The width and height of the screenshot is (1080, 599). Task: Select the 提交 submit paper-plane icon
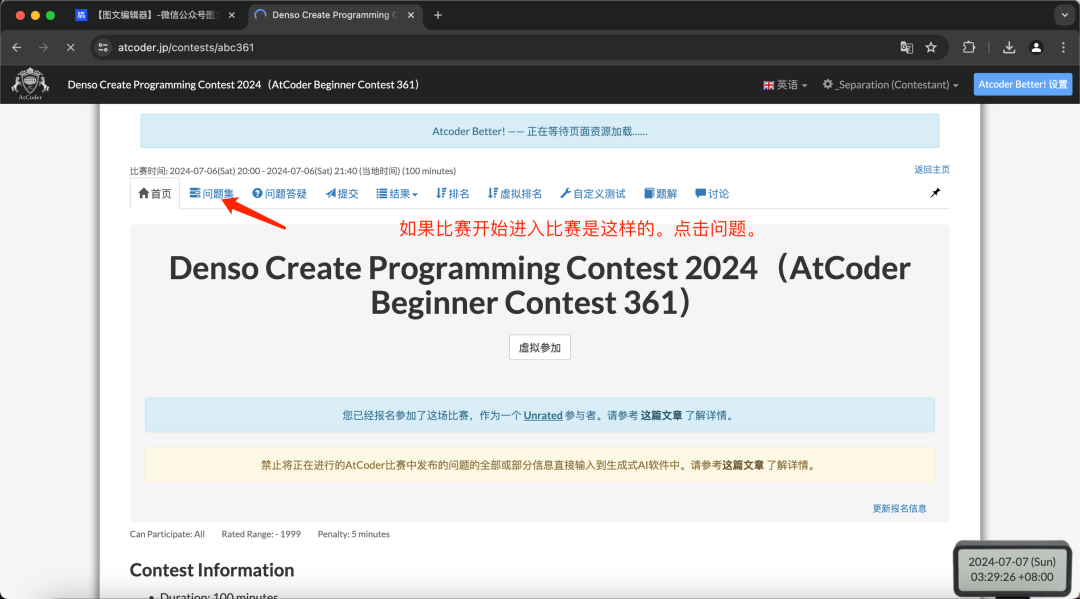pos(342,192)
